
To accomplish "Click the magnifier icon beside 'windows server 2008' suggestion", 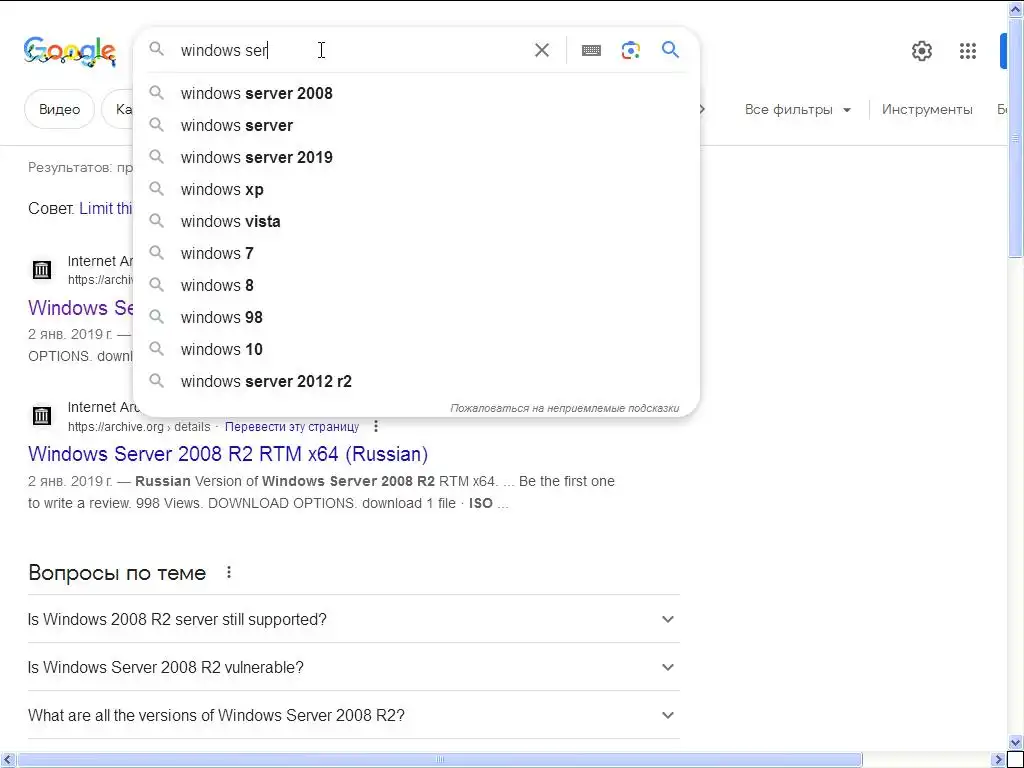I will [x=156, y=93].
